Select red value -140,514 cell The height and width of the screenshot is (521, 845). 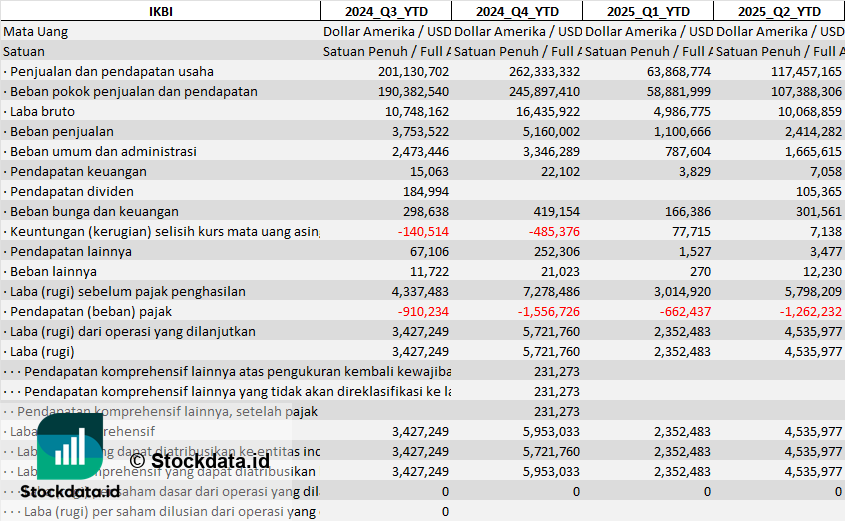tap(423, 231)
